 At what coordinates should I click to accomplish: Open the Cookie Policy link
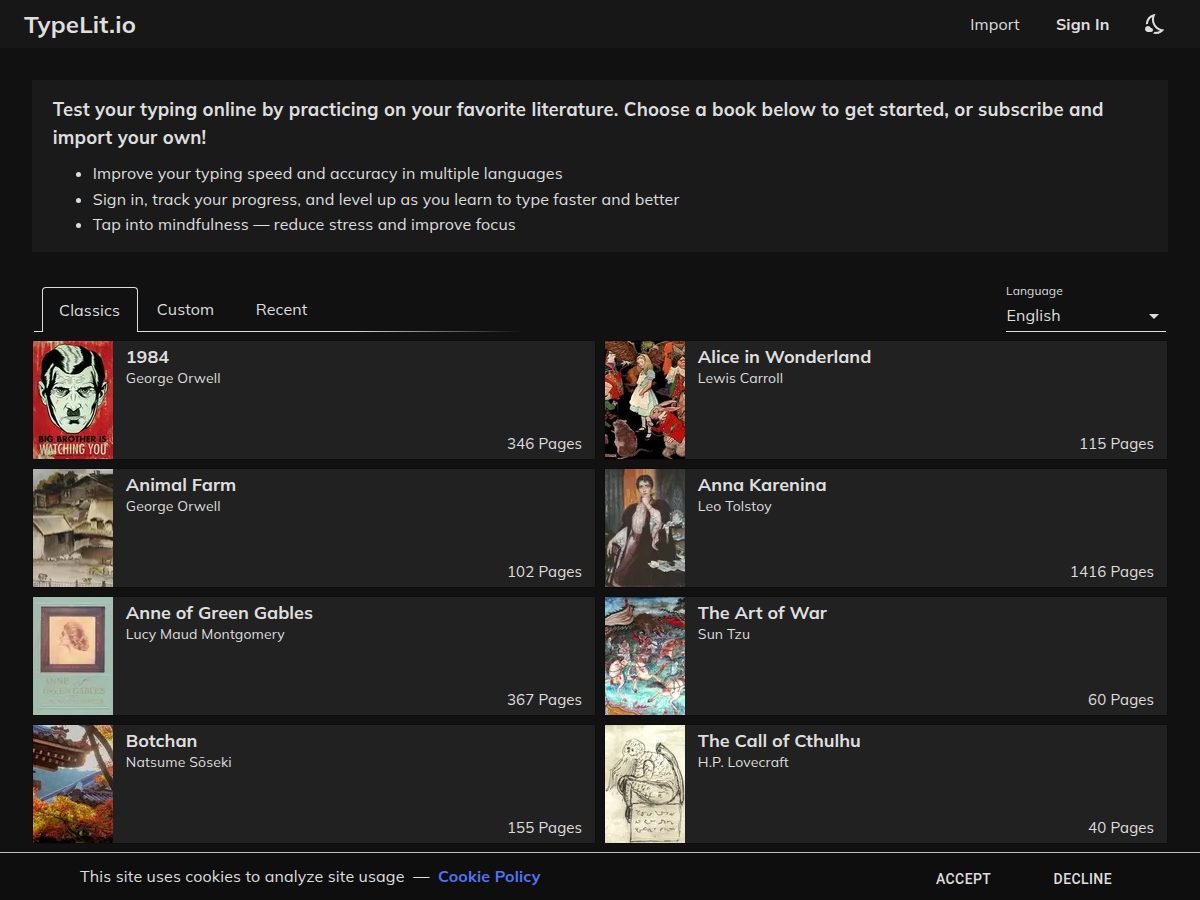click(489, 877)
